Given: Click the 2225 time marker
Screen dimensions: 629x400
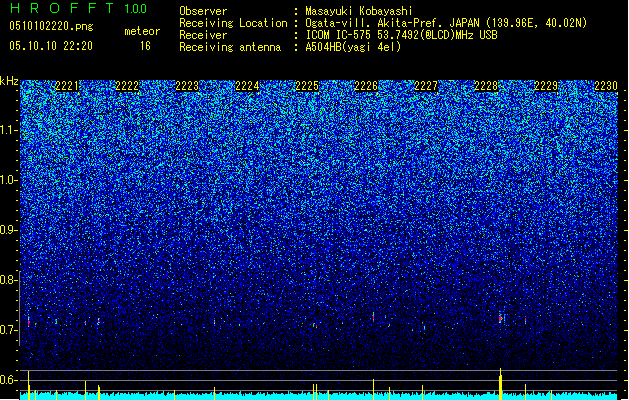Looking at the screenshot, I should tap(307, 86).
